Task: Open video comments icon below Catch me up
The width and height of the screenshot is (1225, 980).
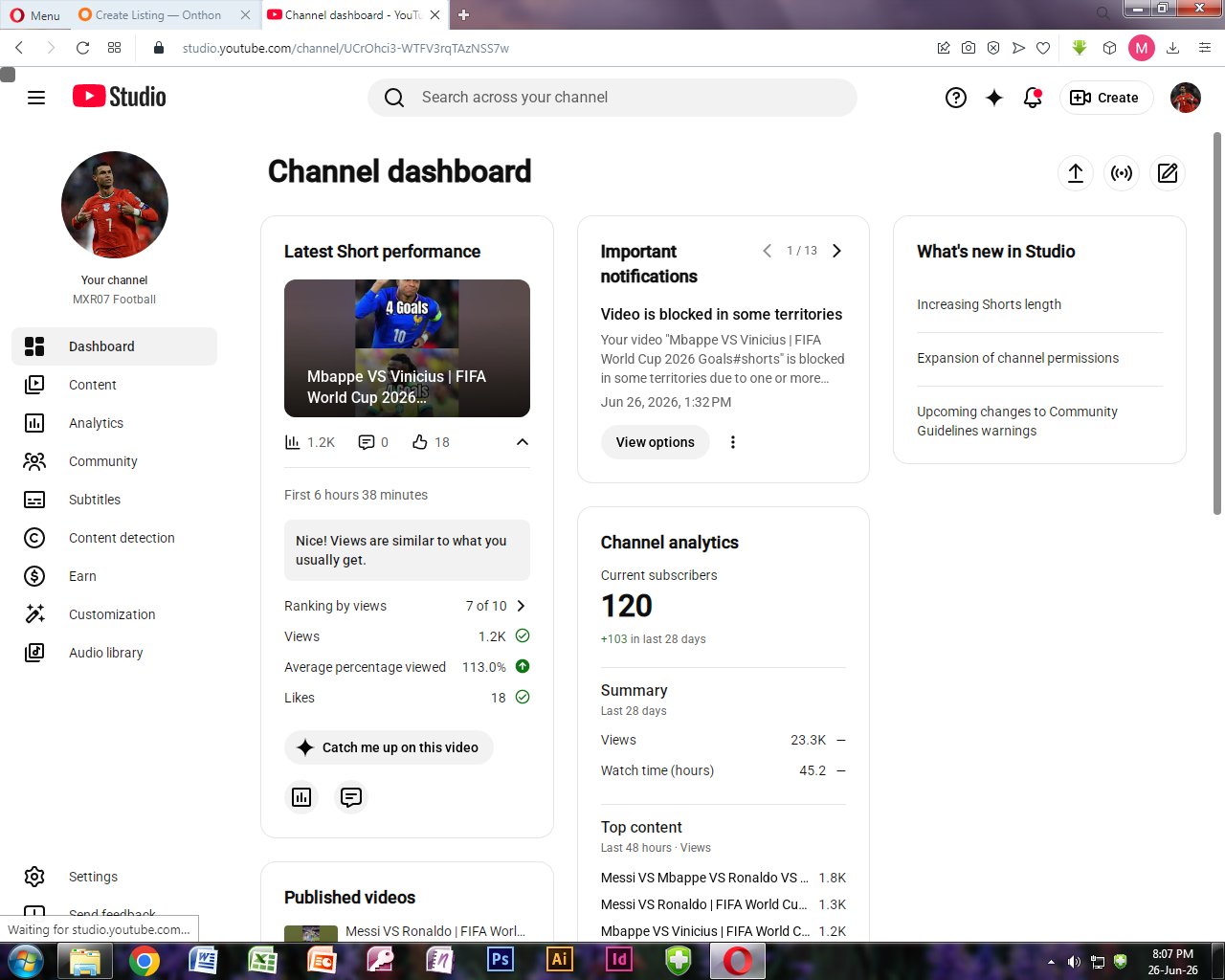Action: pyautogui.click(x=351, y=797)
